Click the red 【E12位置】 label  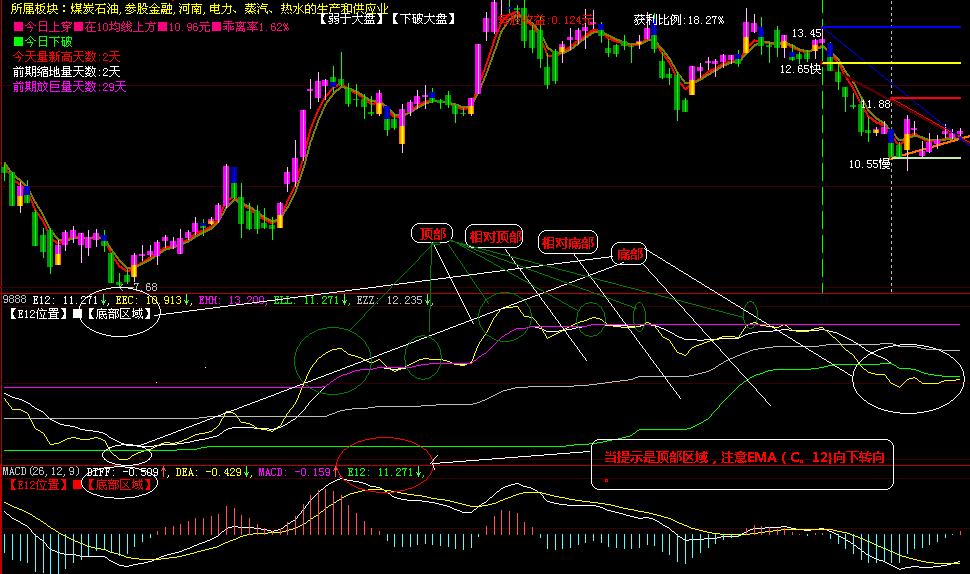click(x=38, y=484)
